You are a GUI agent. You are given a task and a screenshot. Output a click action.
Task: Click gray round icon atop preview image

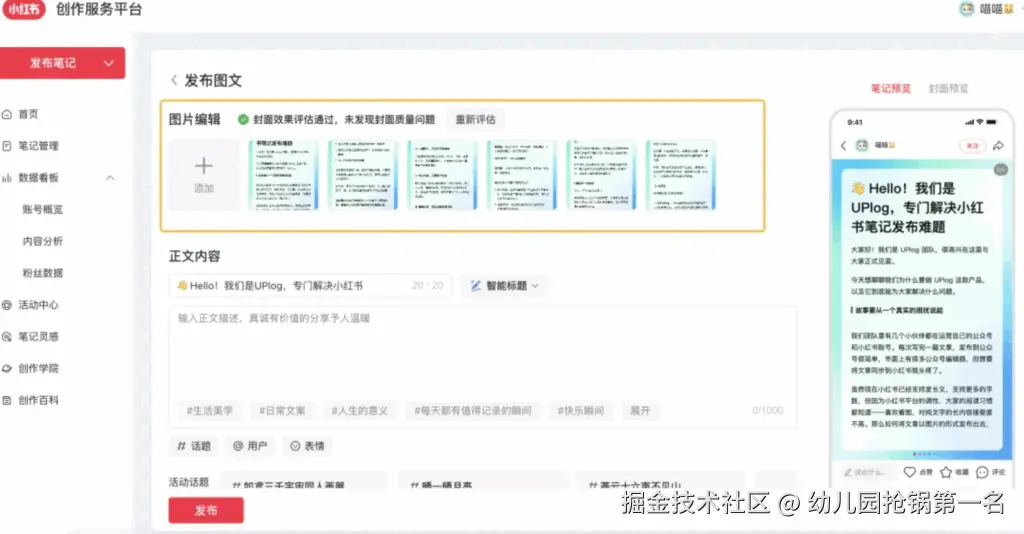coord(1000,170)
